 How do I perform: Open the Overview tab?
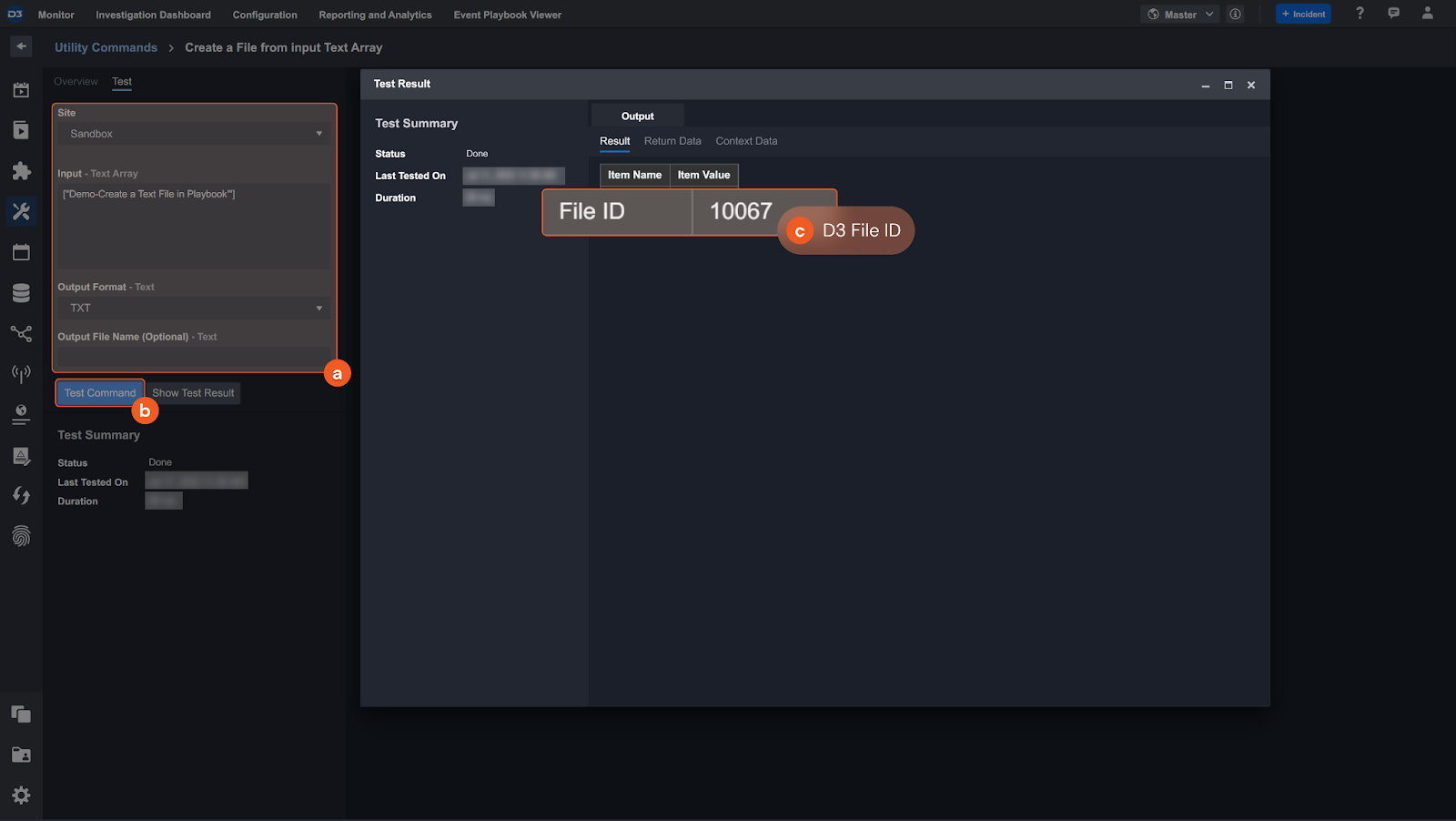pyautogui.click(x=76, y=82)
